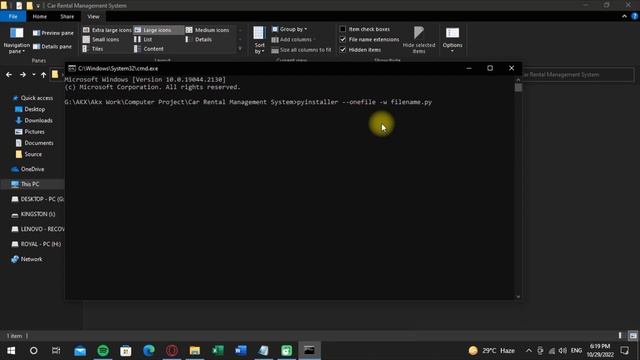
Task: Open the Group by dropdown
Action: tap(289, 29)
